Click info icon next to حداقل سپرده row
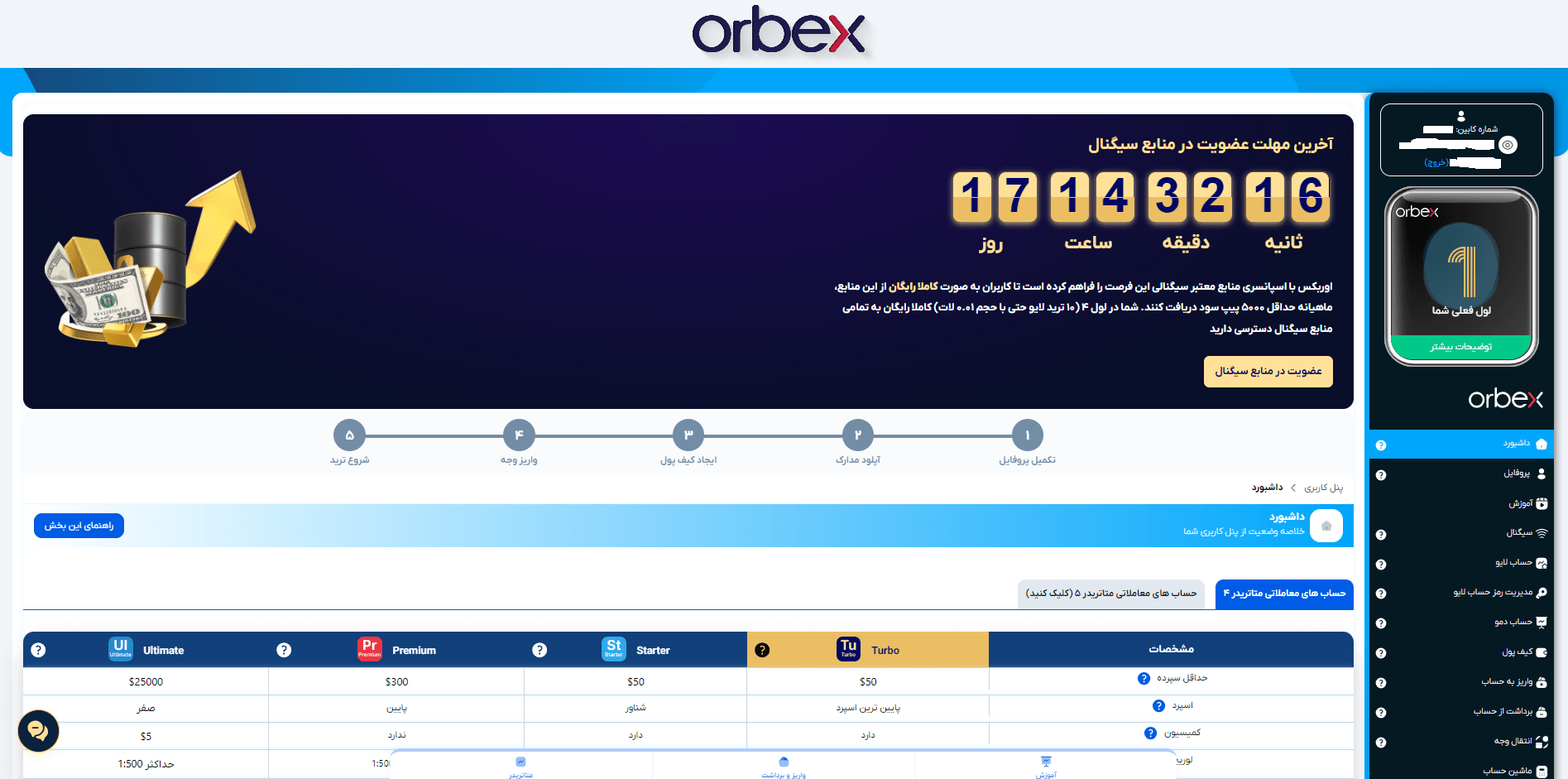Viewport: 1568px width, 779px height. pyautogui.click(x=1144, y=679)
